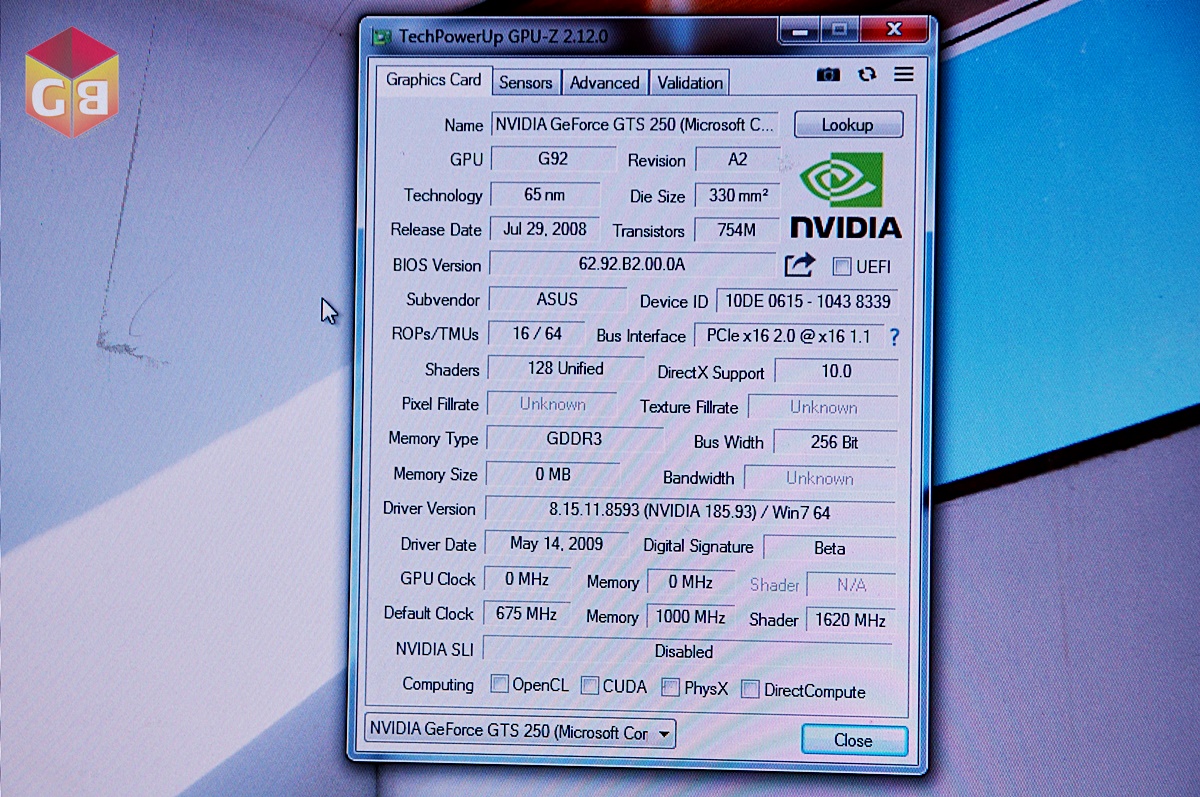Screen dimensions: 1200x797
Task: Click the Bandwidth Unknown field
Action: 820,478
